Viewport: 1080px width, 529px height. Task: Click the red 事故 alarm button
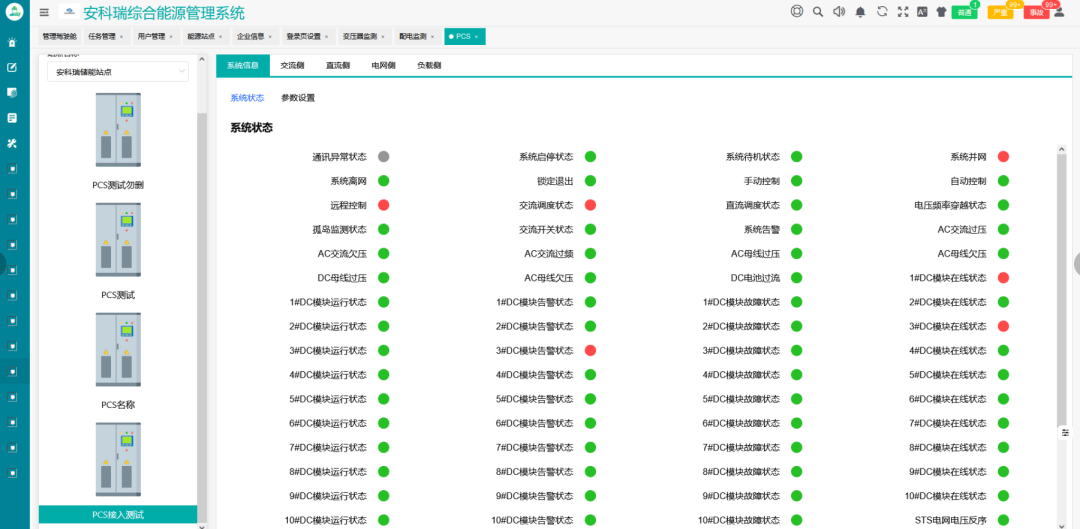coord(1037,12)
